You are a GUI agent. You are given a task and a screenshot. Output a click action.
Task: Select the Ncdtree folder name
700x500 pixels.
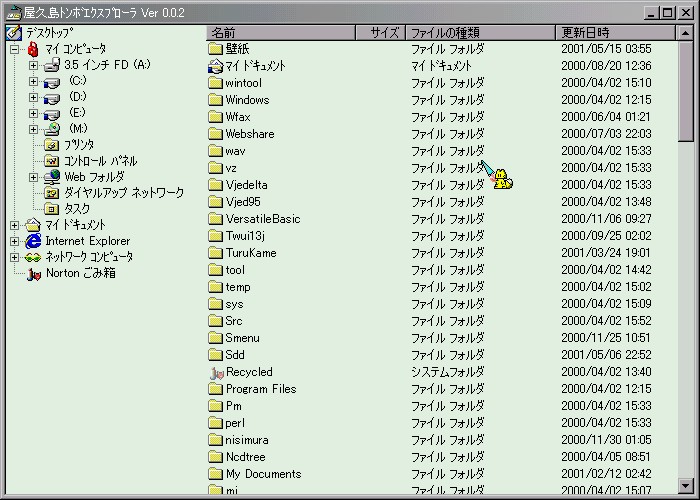(x=246, y=457)
